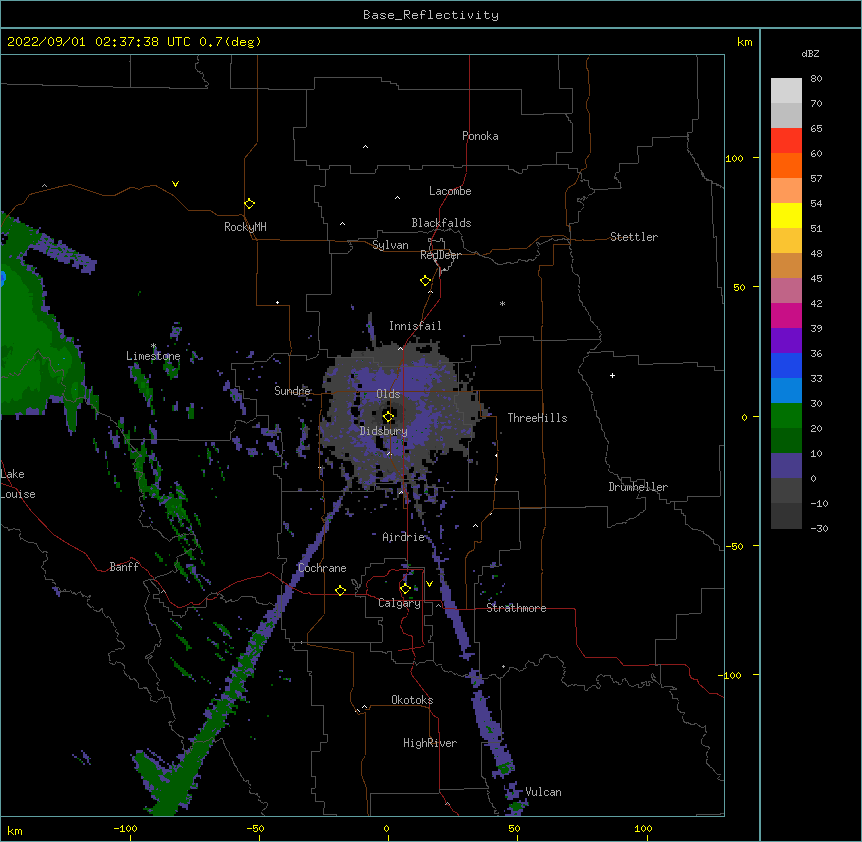Viewport: 862px width, 842px height.
Task: Click the Lacombe city label
Action: (450, 191)
